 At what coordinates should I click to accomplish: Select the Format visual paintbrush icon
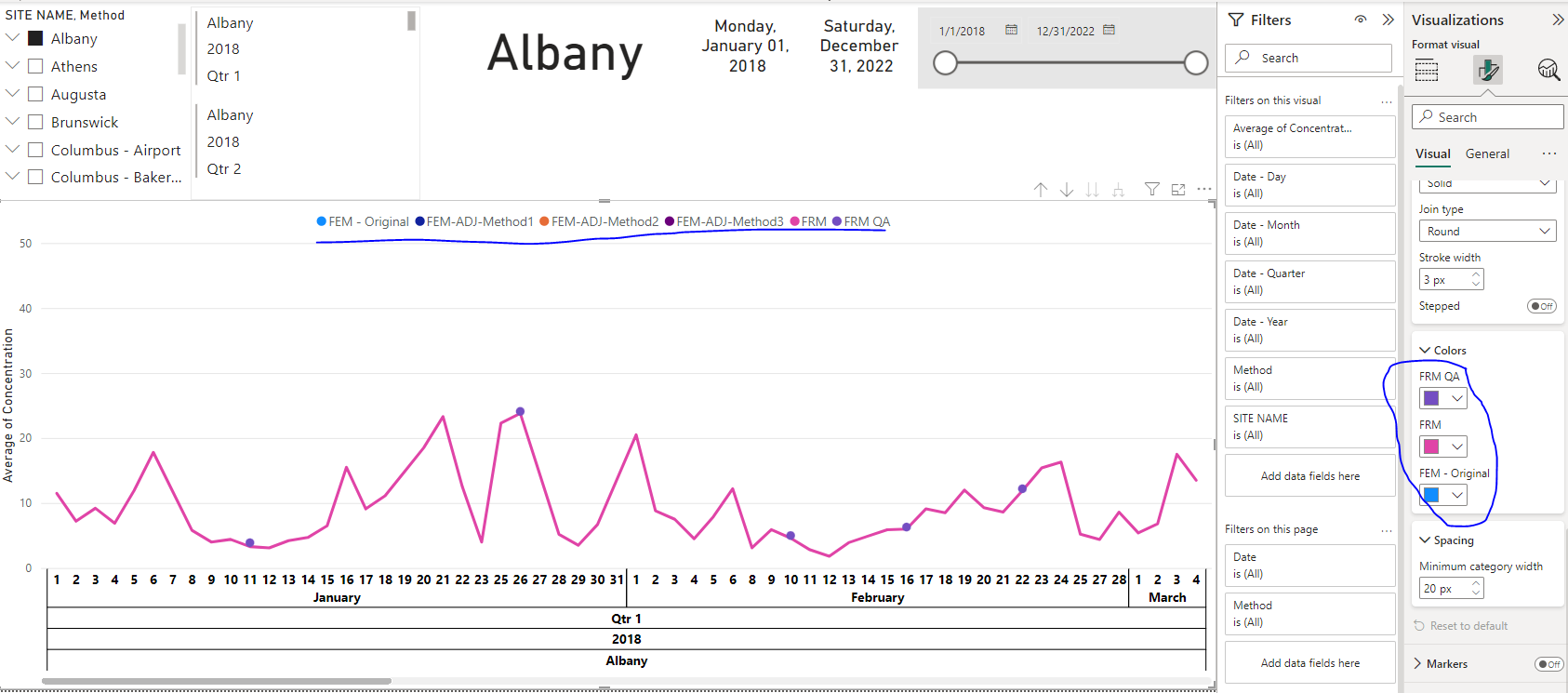1488,70
